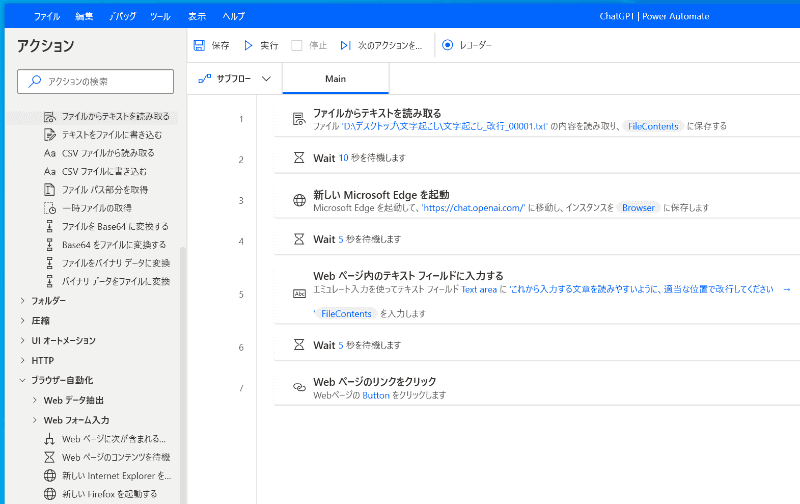Select the 新しい Microsoft Edge を起動 step title

(x=381, y=195)
